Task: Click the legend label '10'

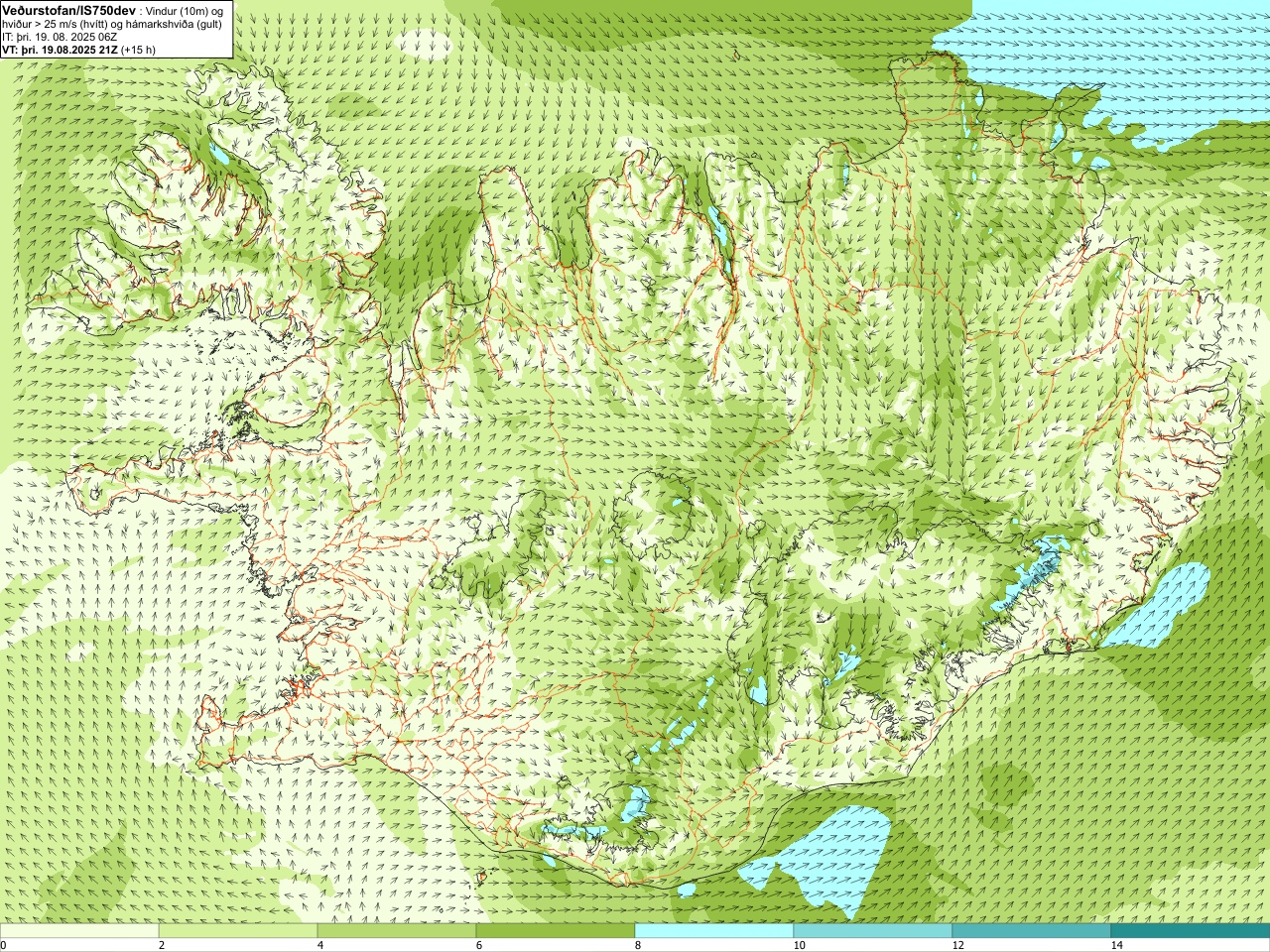Action: coord(799,945)
